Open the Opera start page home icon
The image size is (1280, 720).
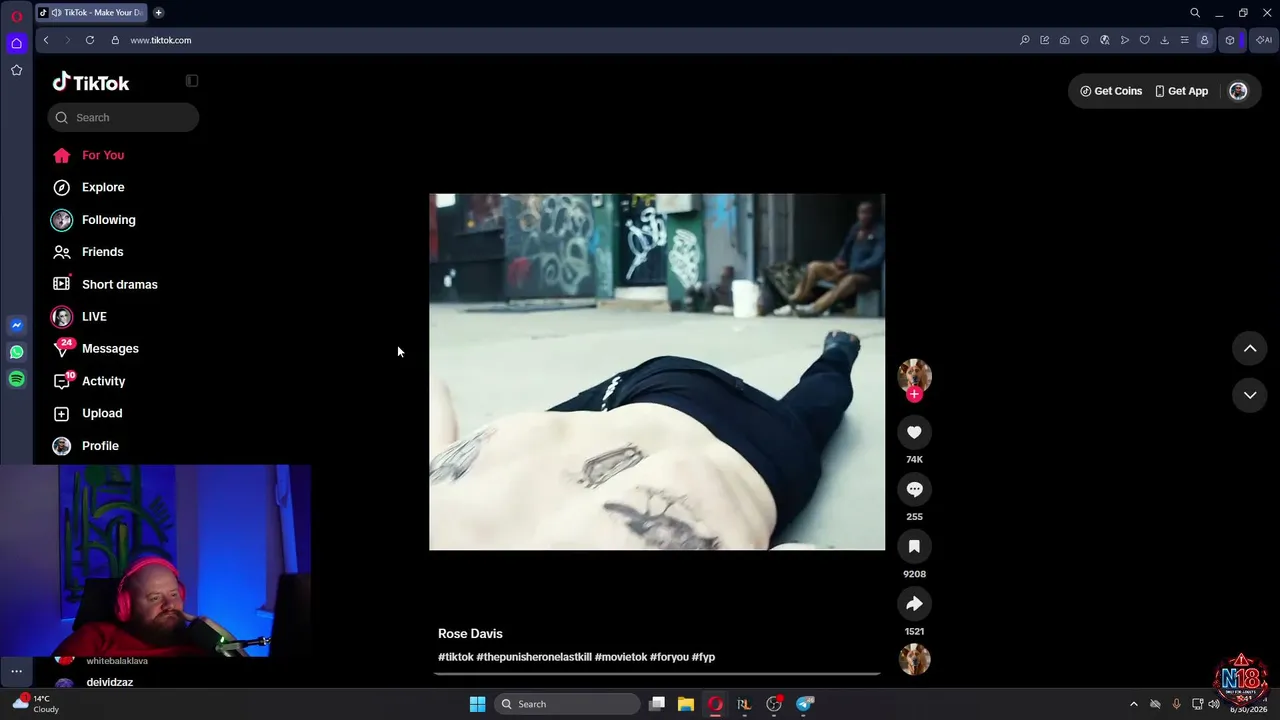pos(16,43)
